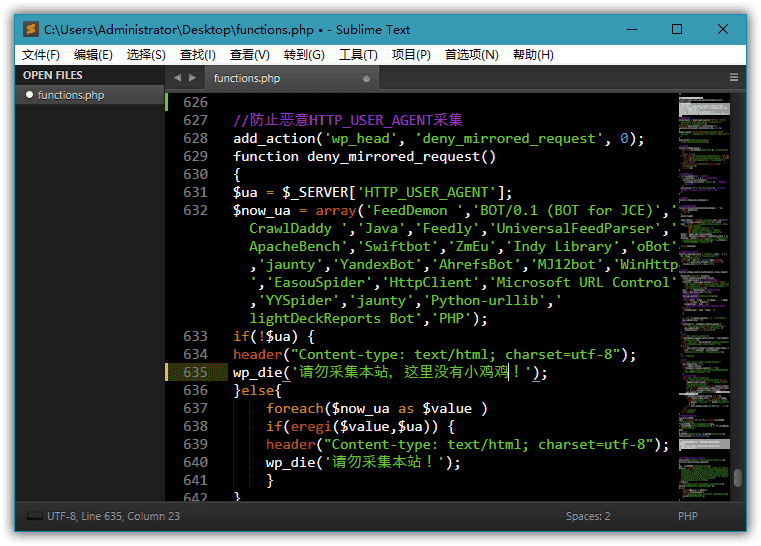Screen dimensions: 761x546
Task: Maximize the Sublime Text window
Action: click(677, 29)
